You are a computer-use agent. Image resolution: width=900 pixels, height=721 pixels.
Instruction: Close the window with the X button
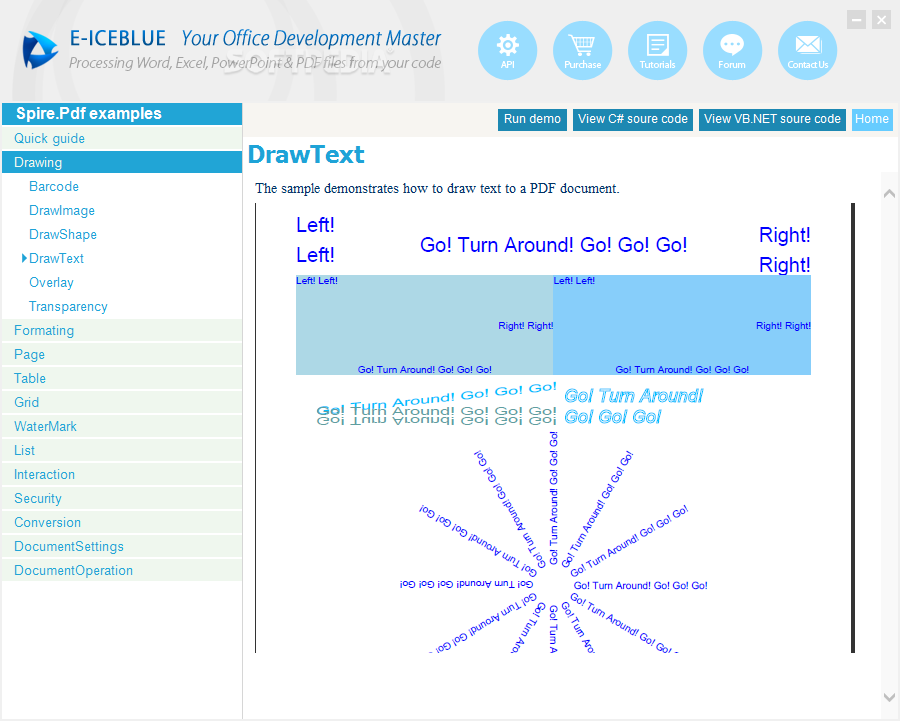[881, 20]
